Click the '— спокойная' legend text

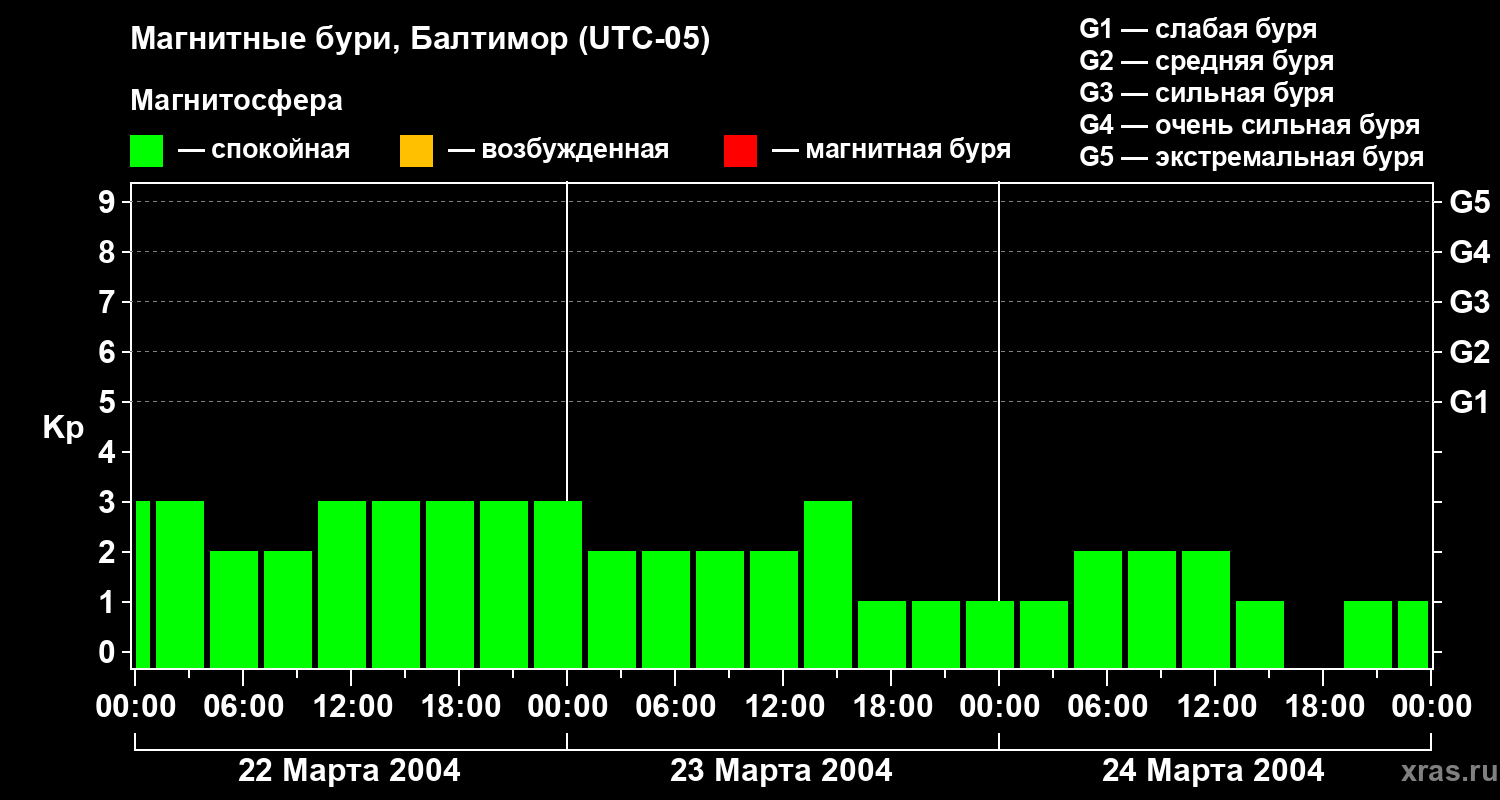(264, 151)
